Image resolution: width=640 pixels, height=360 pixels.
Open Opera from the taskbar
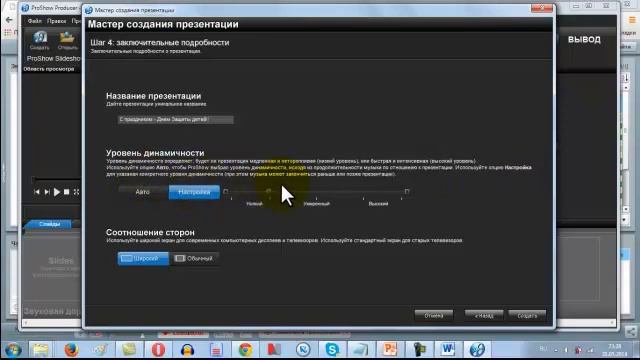point(158,350)
